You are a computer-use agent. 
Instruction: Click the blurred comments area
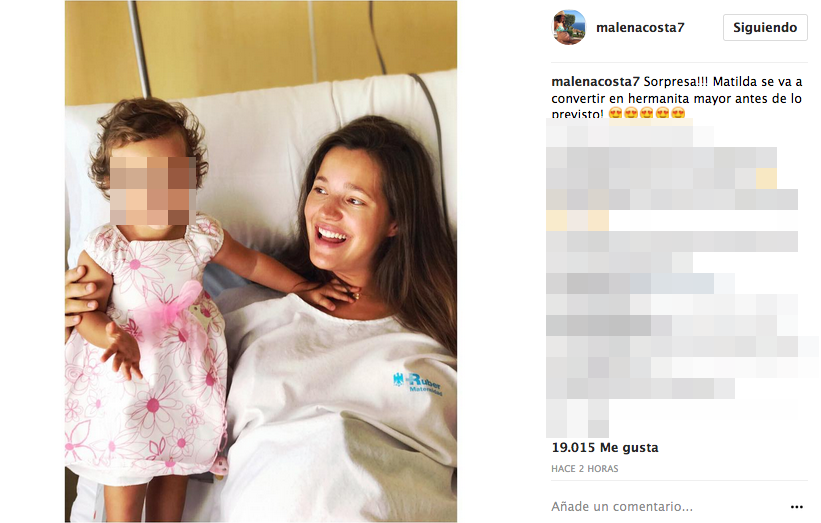click(x=681, y=277)
